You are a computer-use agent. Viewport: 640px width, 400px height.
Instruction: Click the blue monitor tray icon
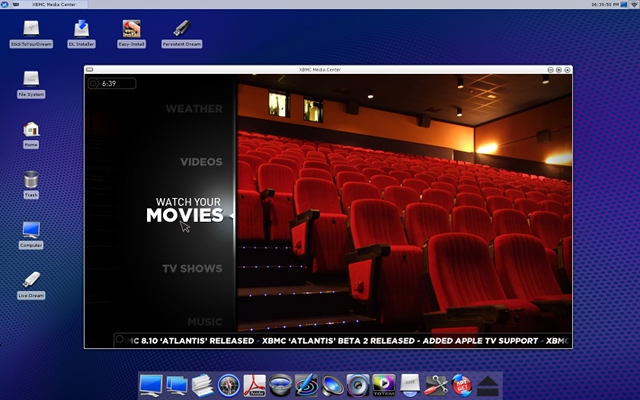(624, 4)
